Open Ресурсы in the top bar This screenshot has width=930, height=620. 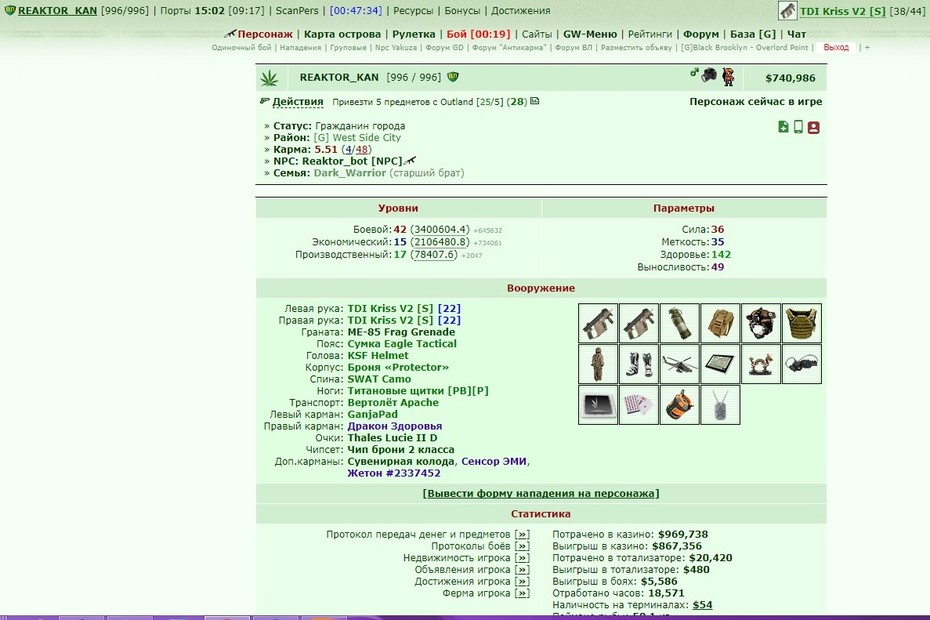coord(413,10)
